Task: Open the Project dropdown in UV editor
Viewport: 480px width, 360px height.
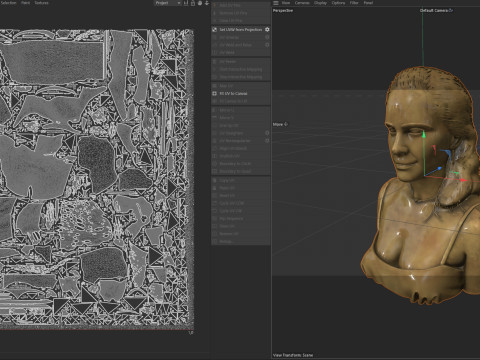Action: point(168,3)
